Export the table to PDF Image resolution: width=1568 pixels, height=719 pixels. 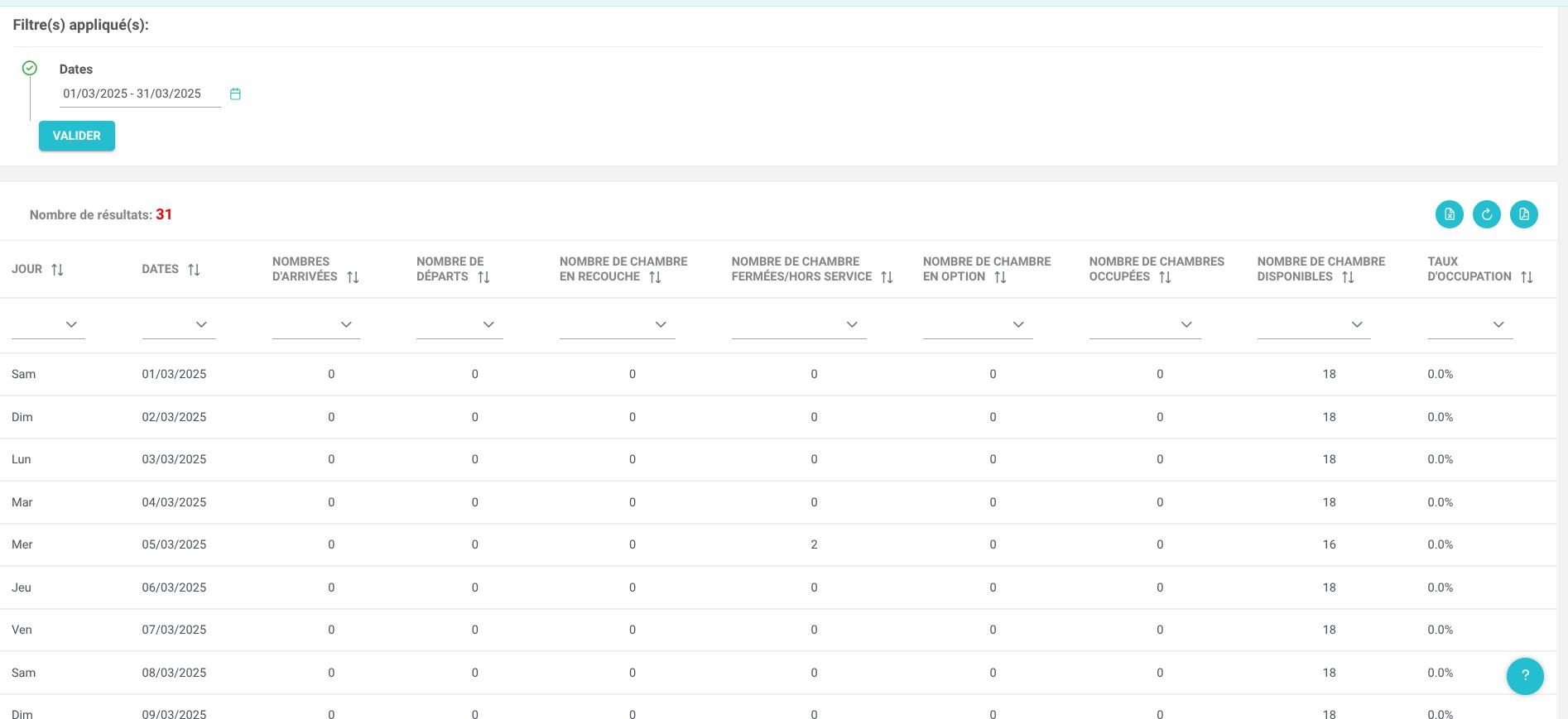point(1523,214)
